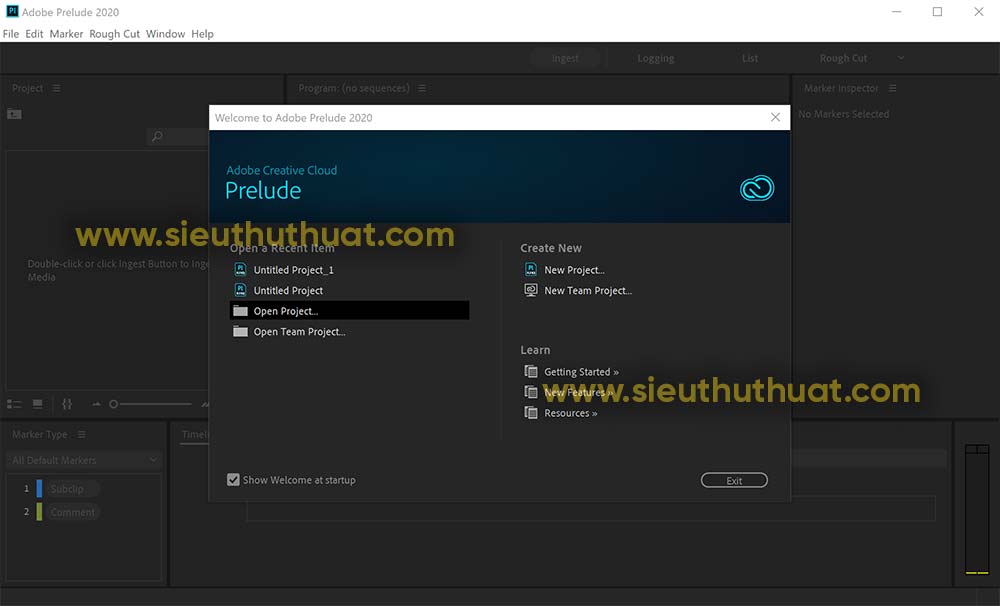The width and height of the screenshot is (1000, 606).
Task: Click the Exit button
Action: pyautogui.click(x=734, y=480)
